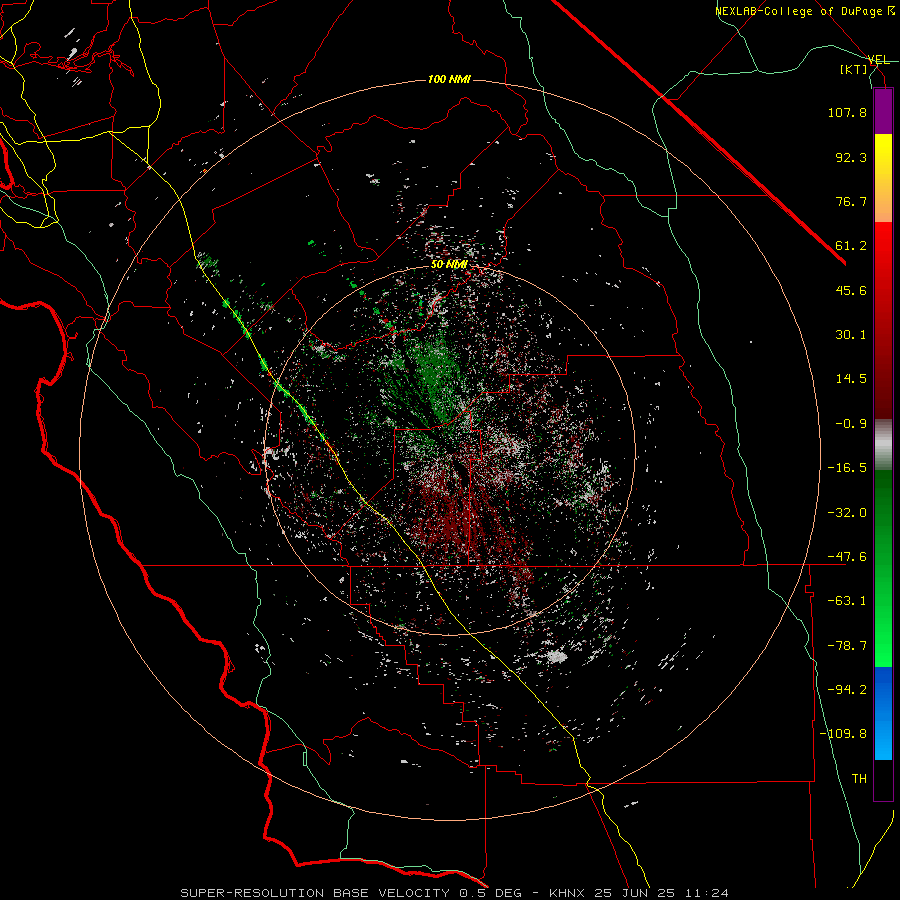Image resolution: width=900 pixels, height=900 pixels.
Task: Click the 11:24 timestamp in caption
Action: point(709,893)
